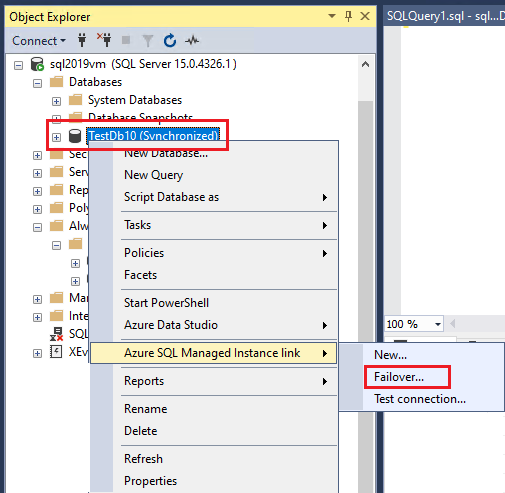The width and height of the screenshot is (505, 493).
Task: Select the System Databases tree item
Action: (x=135, y=100)
